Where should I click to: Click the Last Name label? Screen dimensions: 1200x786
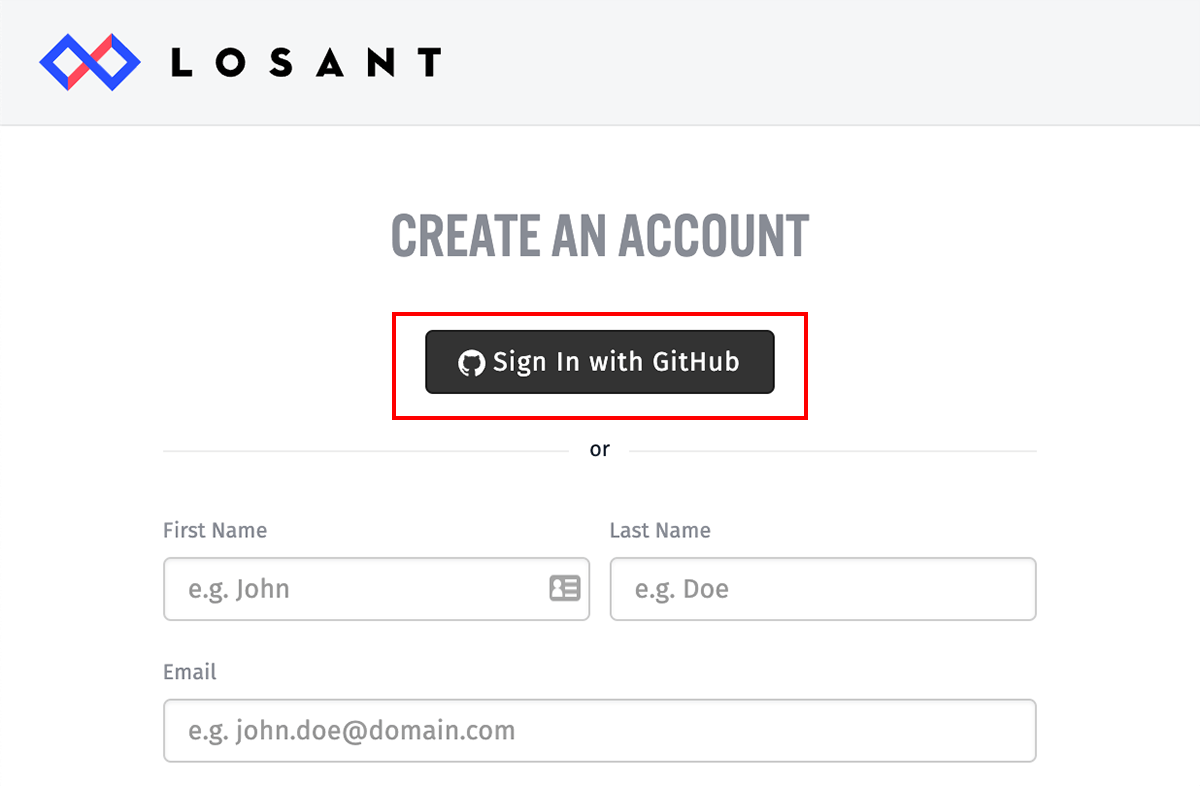pos(660,530)
